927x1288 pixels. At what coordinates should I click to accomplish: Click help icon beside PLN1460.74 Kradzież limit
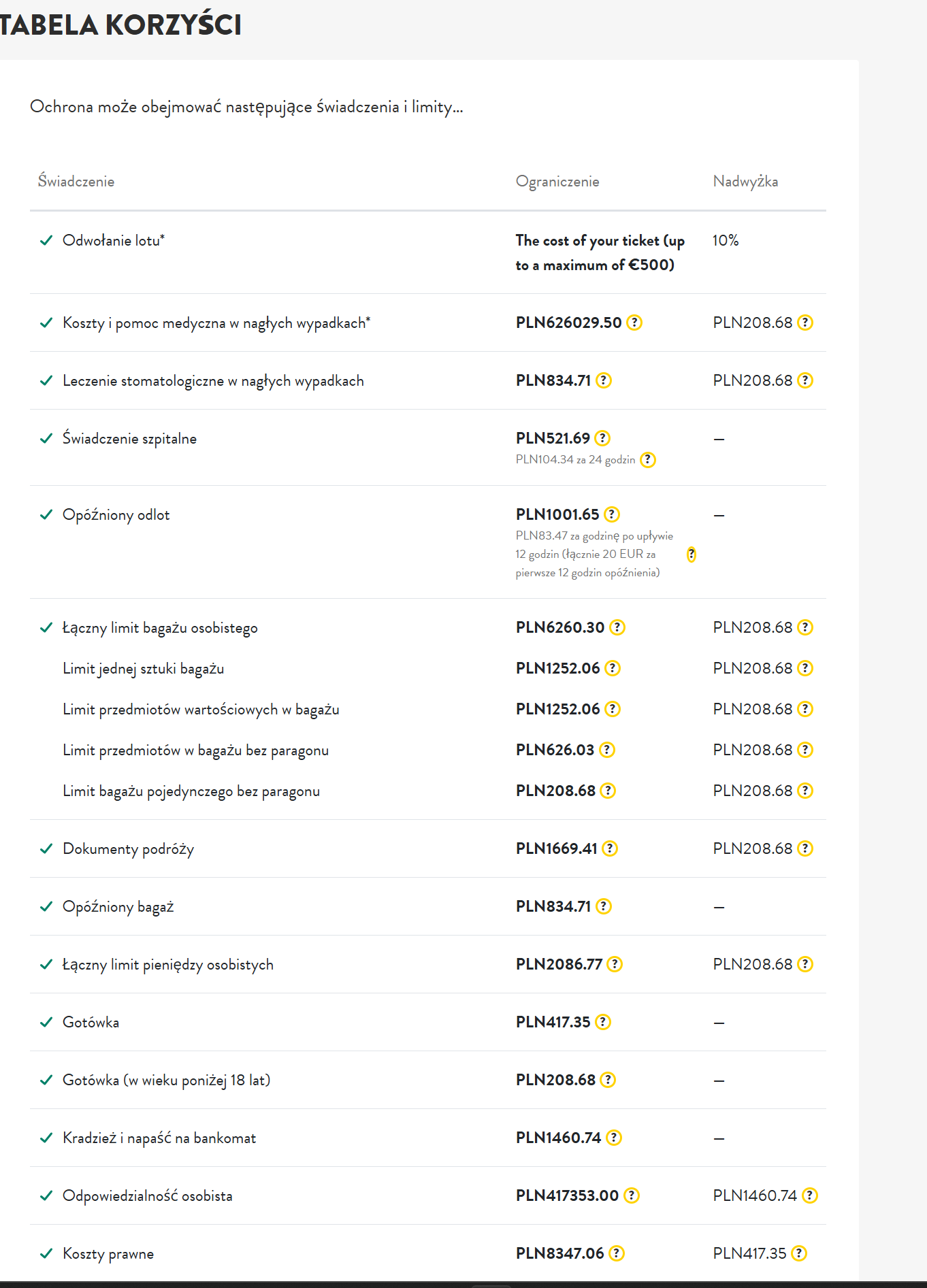click(613, 1138)
